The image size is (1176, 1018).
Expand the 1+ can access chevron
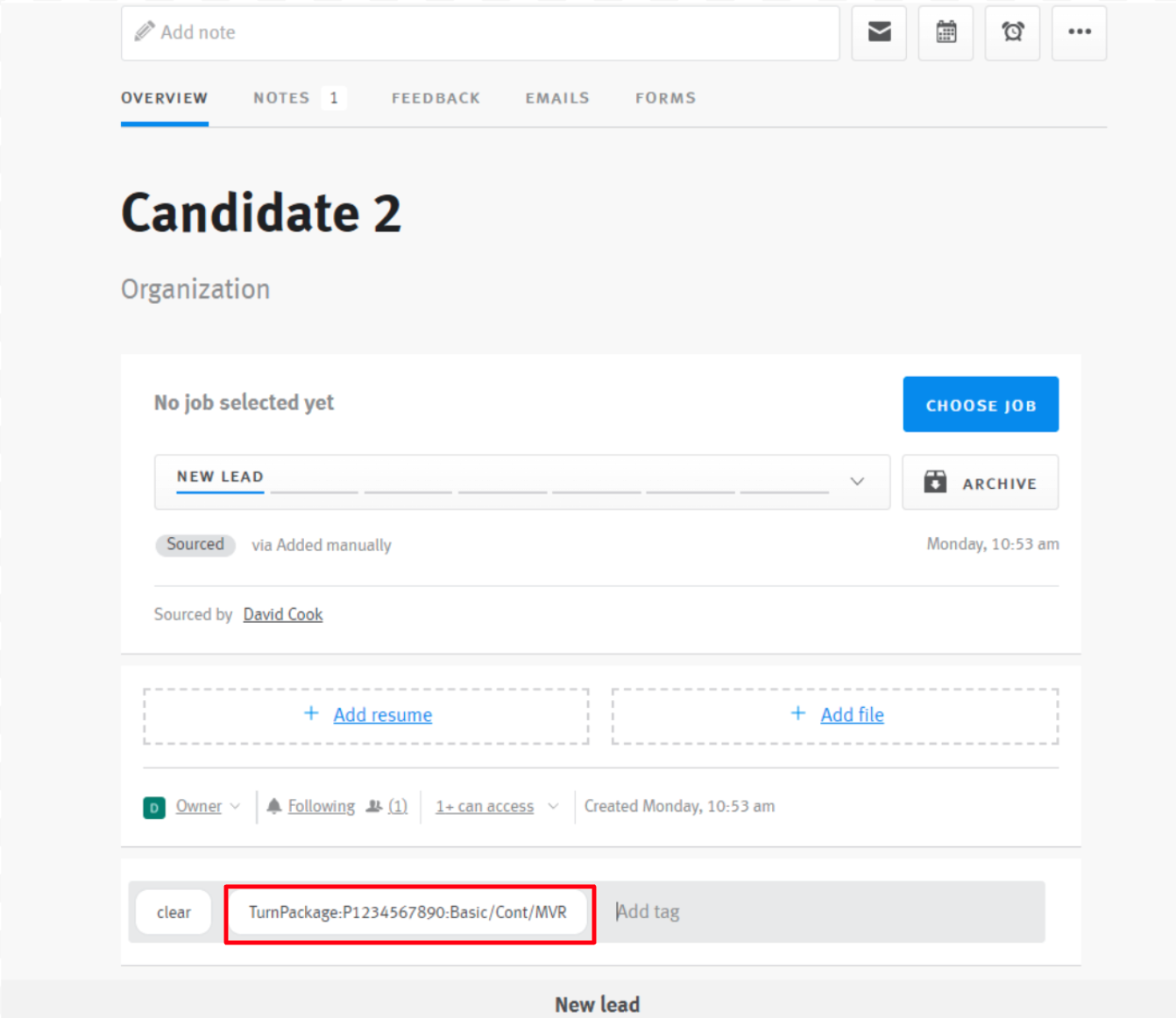553,806
